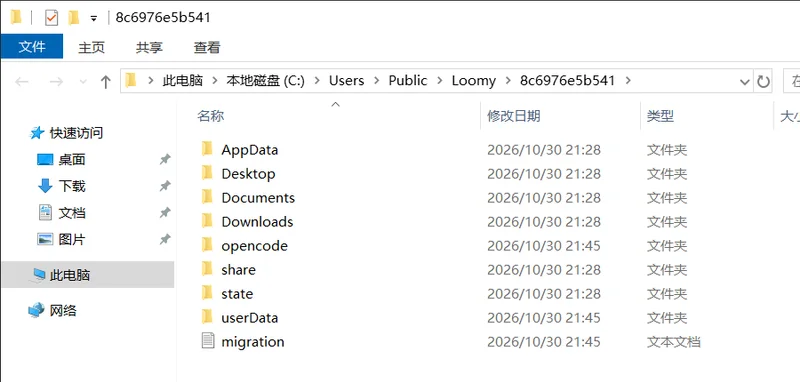
Task: Select the Downloads folder icon
Action: pyautogui.click(x=207, y=221)
